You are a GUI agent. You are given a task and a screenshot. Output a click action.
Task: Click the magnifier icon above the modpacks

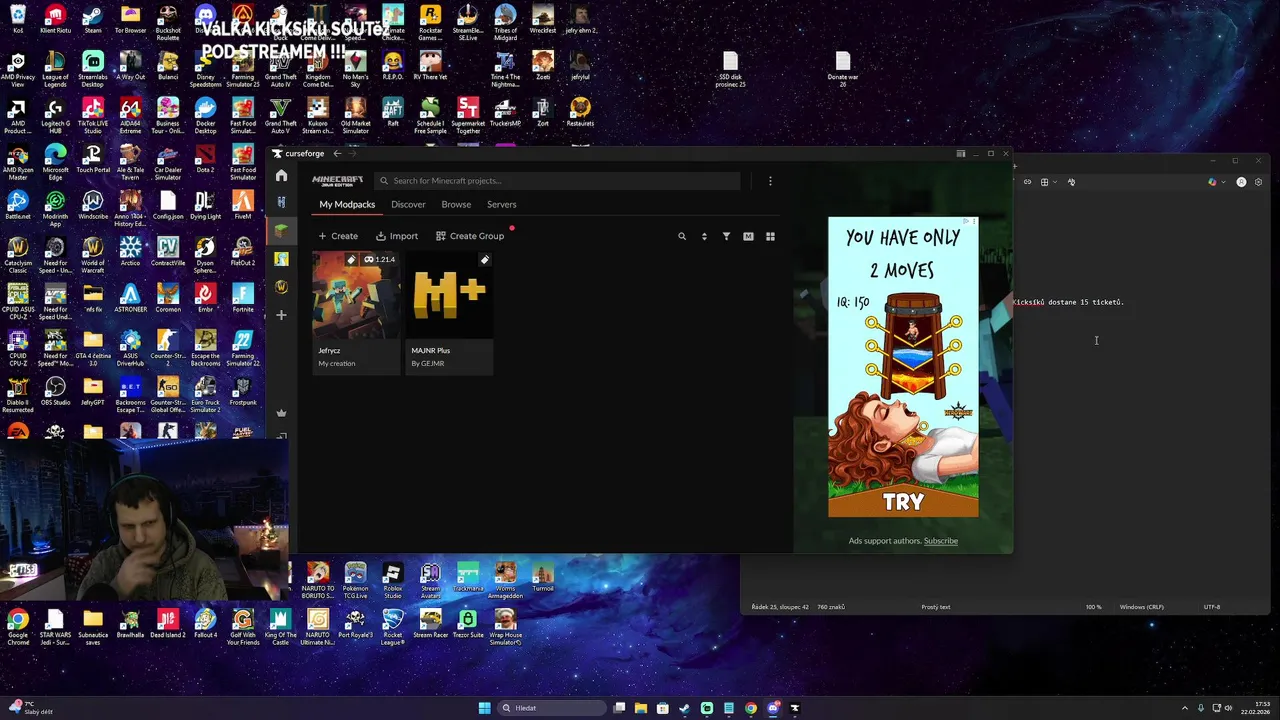682,236
